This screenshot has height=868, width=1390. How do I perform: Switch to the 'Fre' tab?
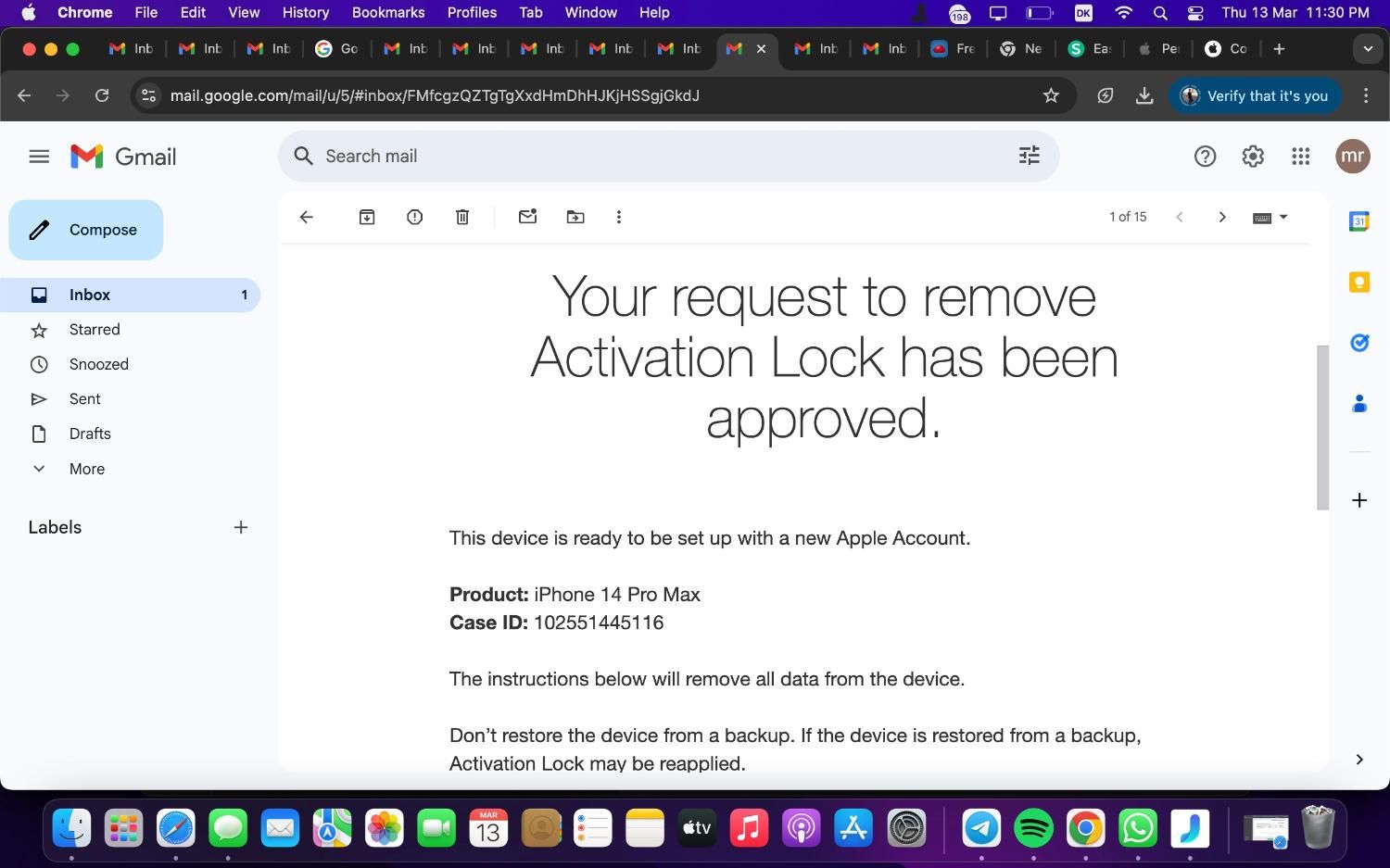[x=953, y=49]
